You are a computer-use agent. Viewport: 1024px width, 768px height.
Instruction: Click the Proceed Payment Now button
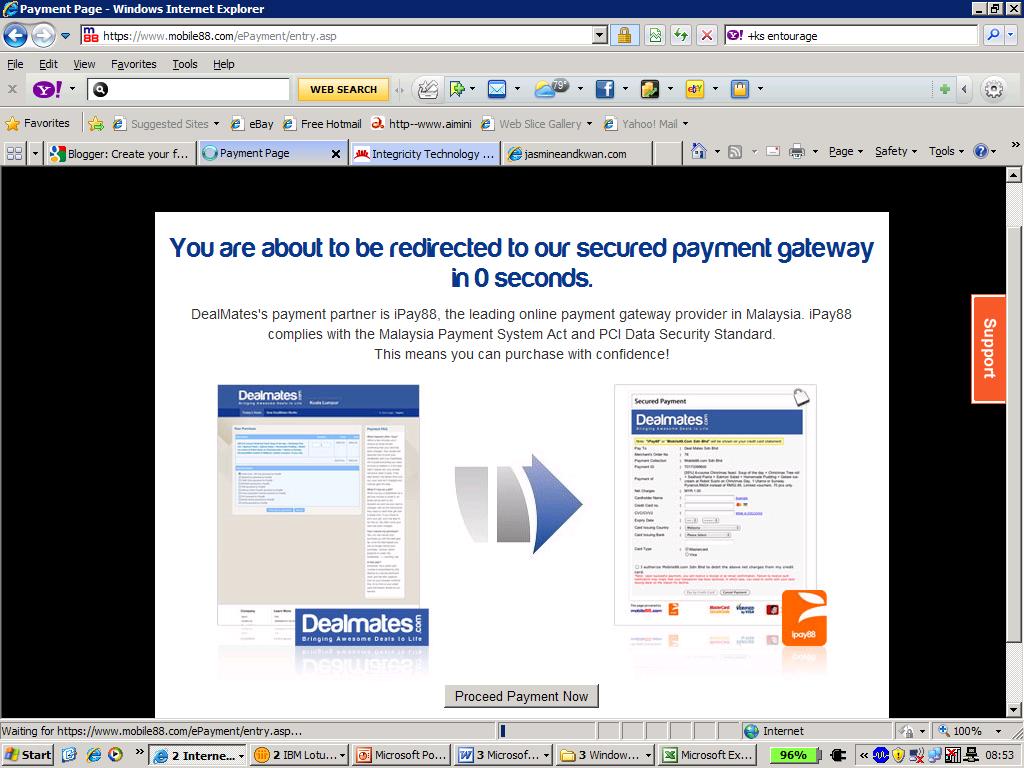point(521,696)
